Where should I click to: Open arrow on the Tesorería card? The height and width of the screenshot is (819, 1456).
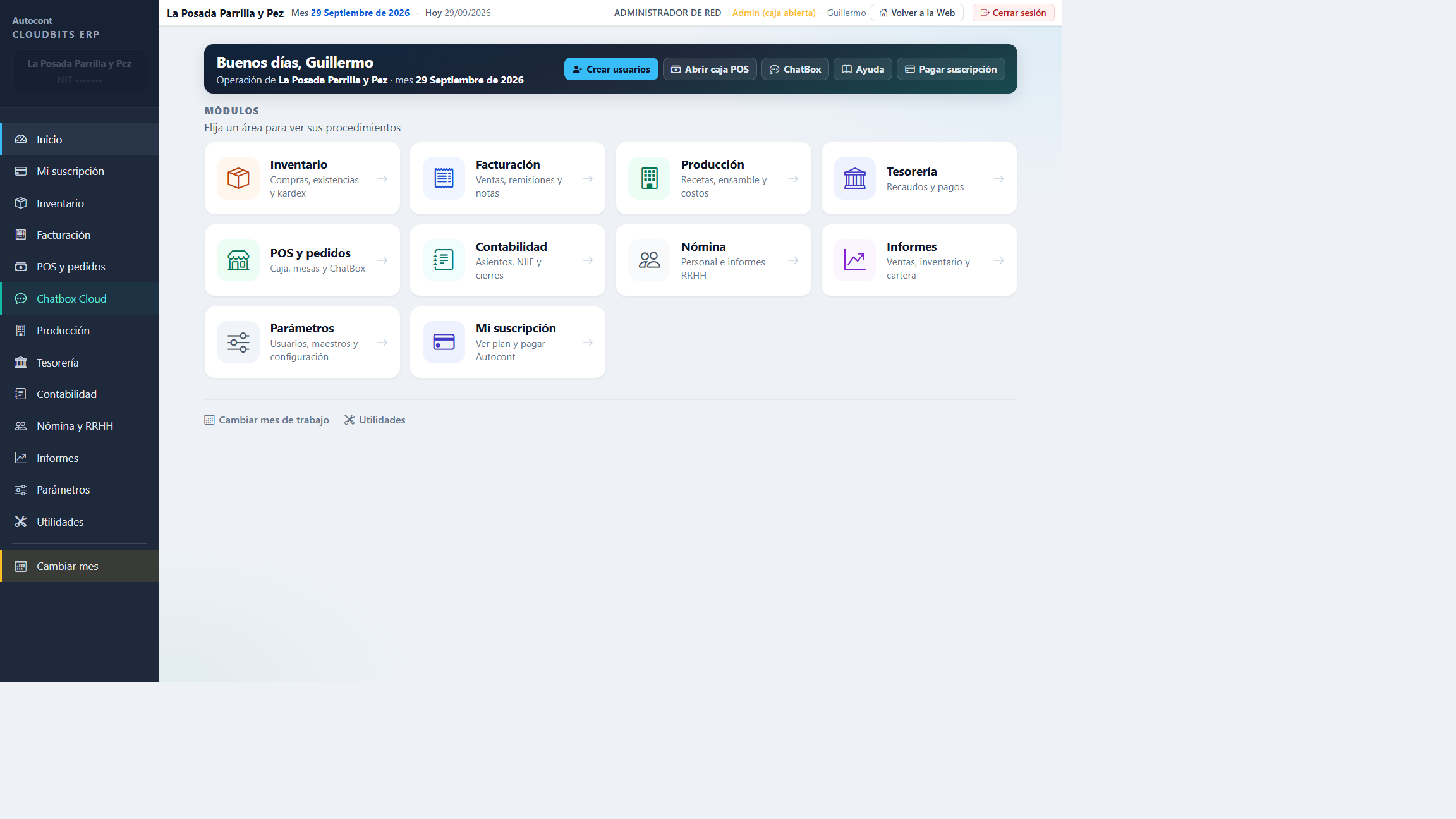(x=998, y=179)
